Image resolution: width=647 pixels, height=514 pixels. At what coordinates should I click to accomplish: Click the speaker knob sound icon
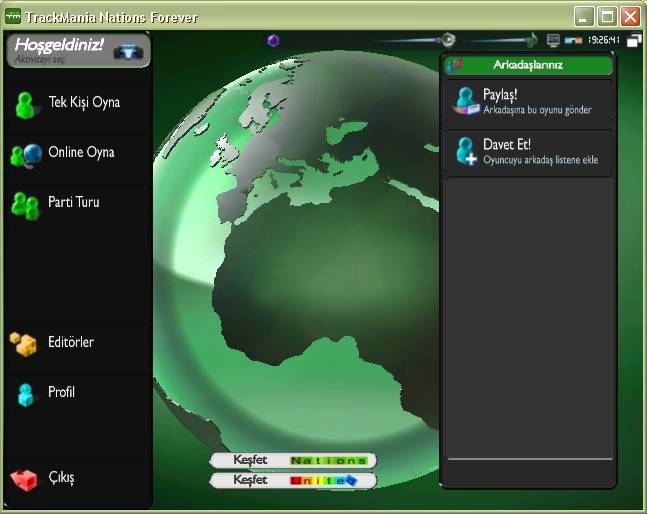pyautogui.click(x=449, y=40)
